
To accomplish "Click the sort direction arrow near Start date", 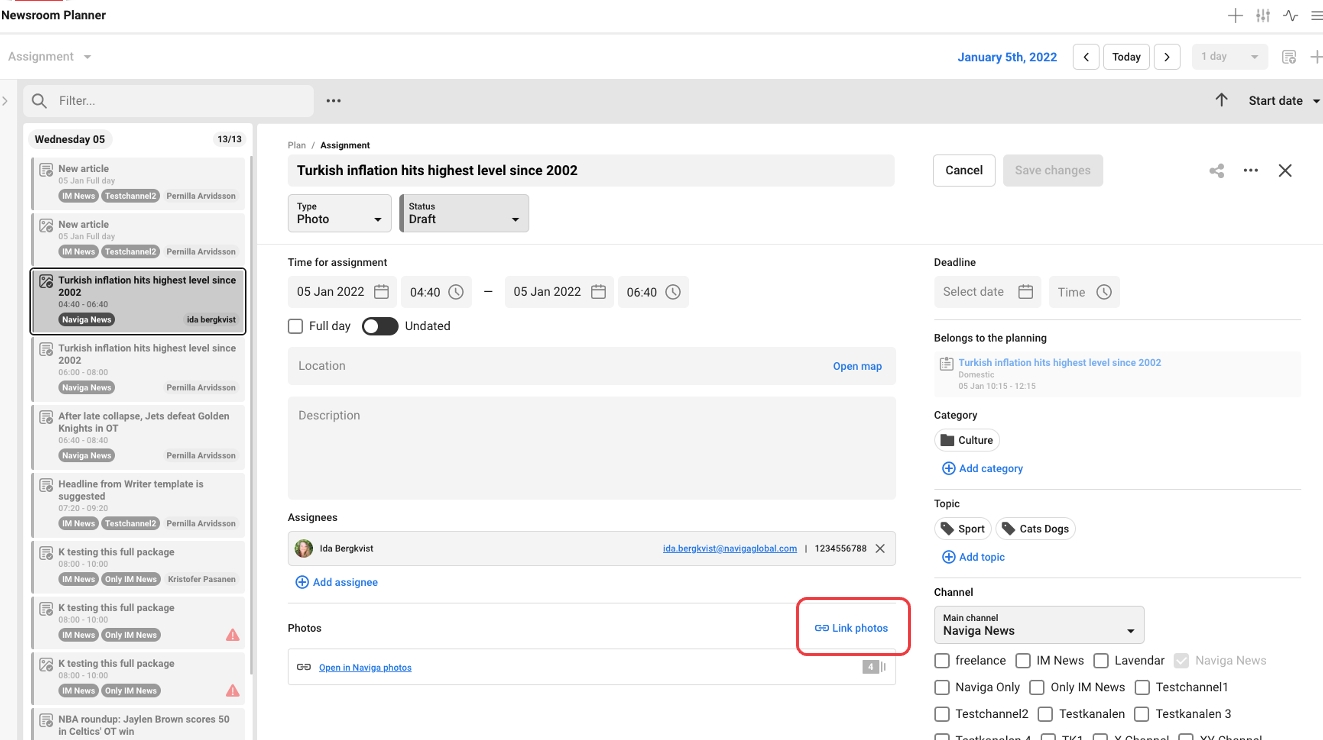I will (x=1221, y=100).
